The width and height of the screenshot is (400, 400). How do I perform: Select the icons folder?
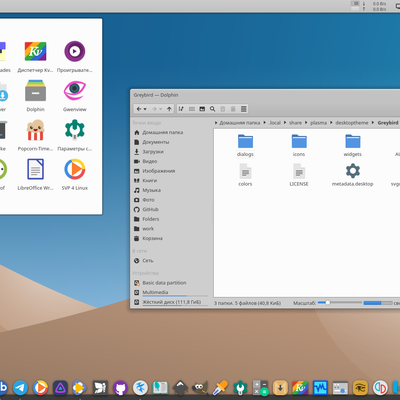click(299, 145)
